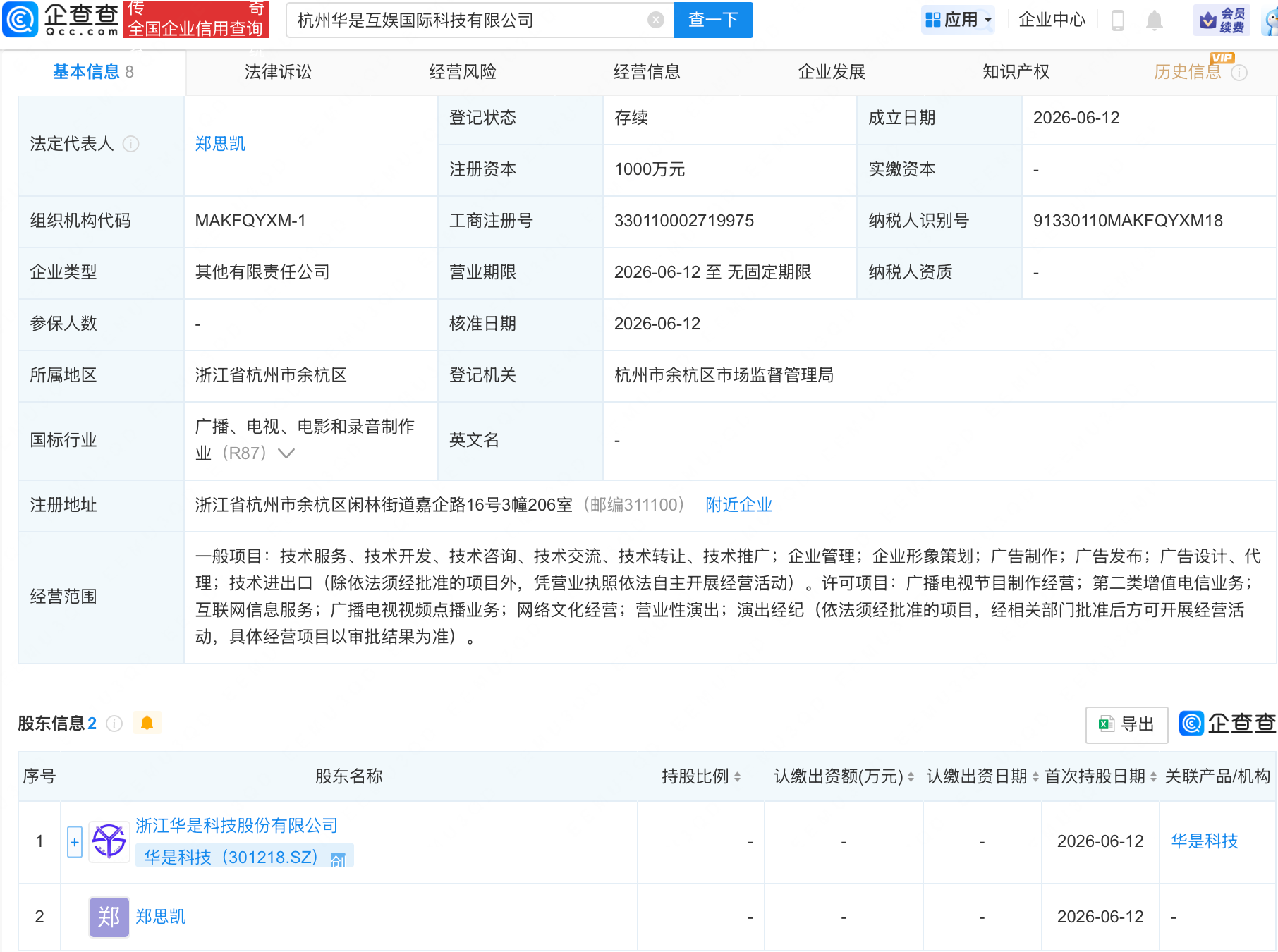Clear the search box with the X icon
1278x952 pixels.
pos(655,20)
